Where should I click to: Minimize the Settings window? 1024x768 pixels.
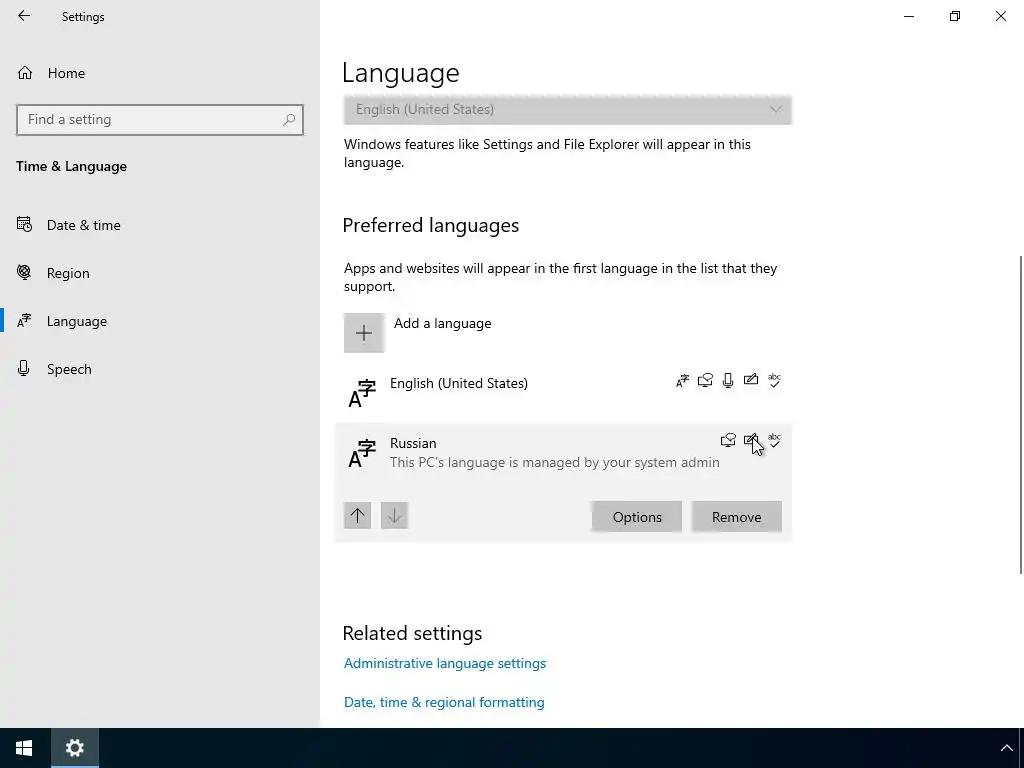(x=908, y=16)
